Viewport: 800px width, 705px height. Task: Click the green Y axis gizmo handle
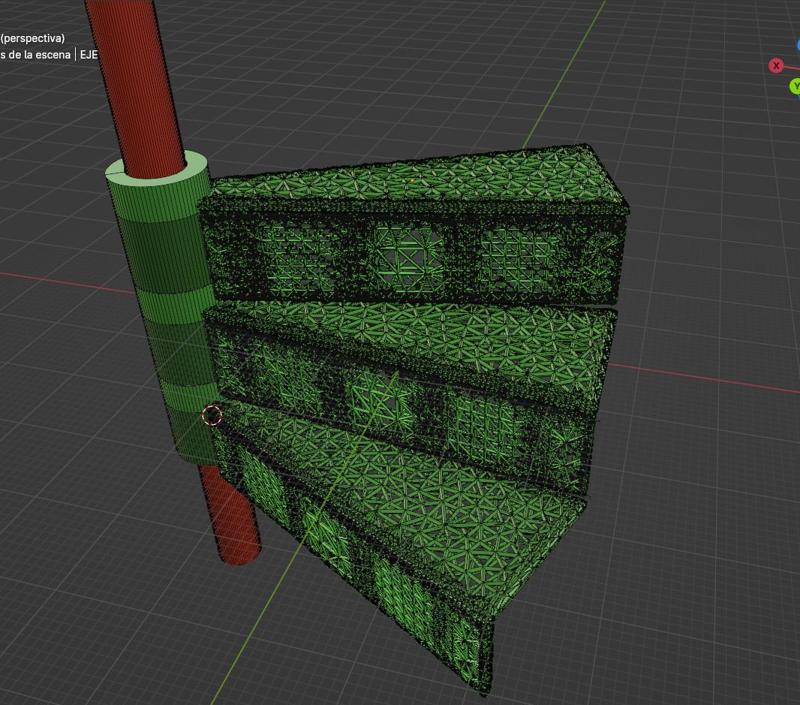[795, 86]
